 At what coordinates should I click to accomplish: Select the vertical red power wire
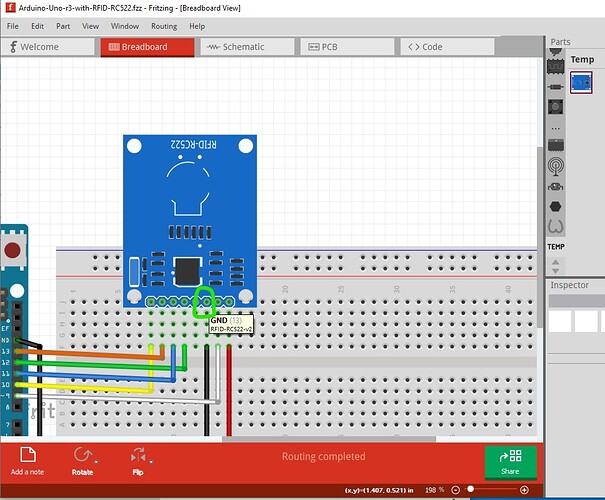(x=229, y=390)
